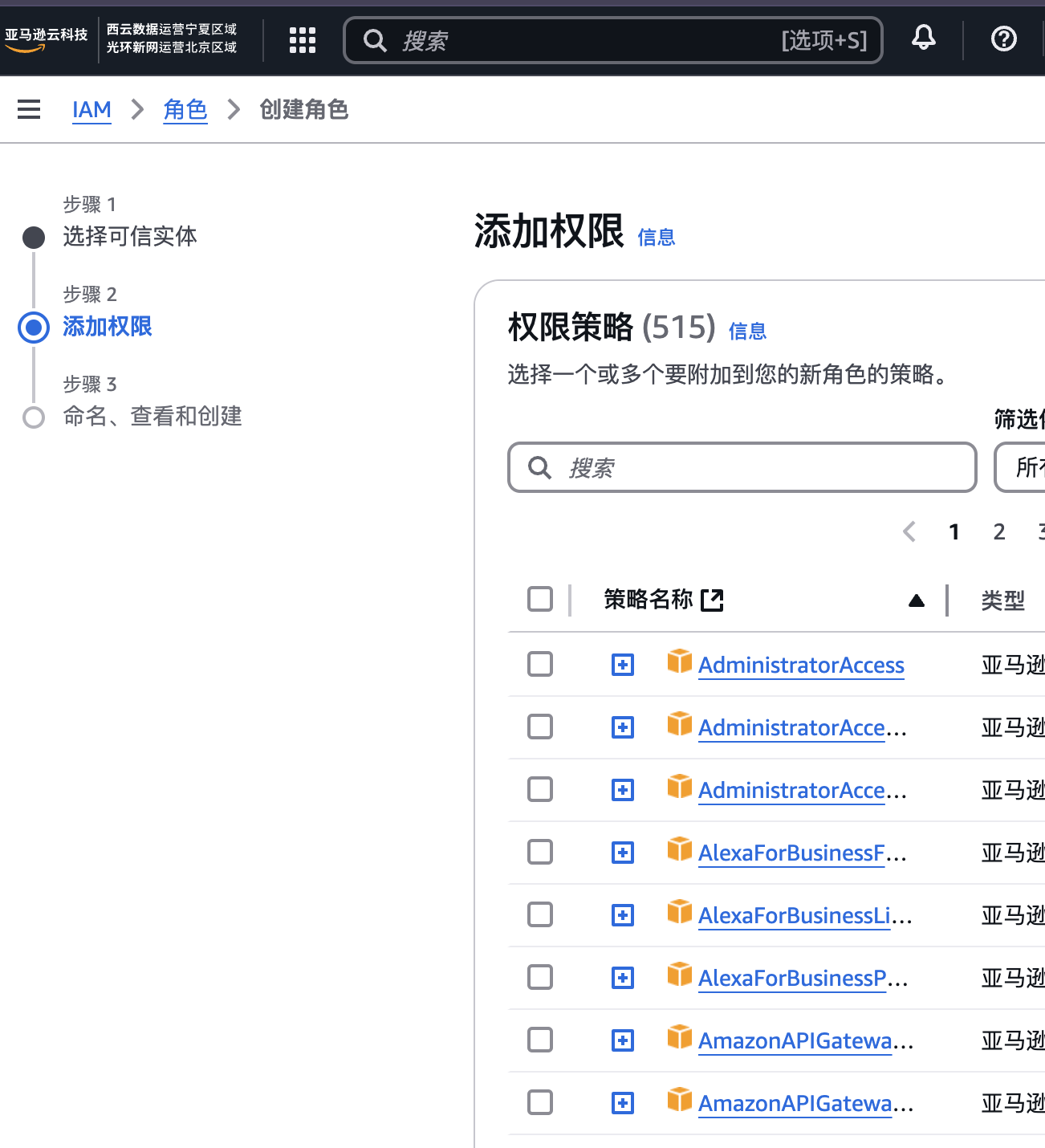Click magnifier icon in policy search field

pyautogui.click(x=540, y=467)
